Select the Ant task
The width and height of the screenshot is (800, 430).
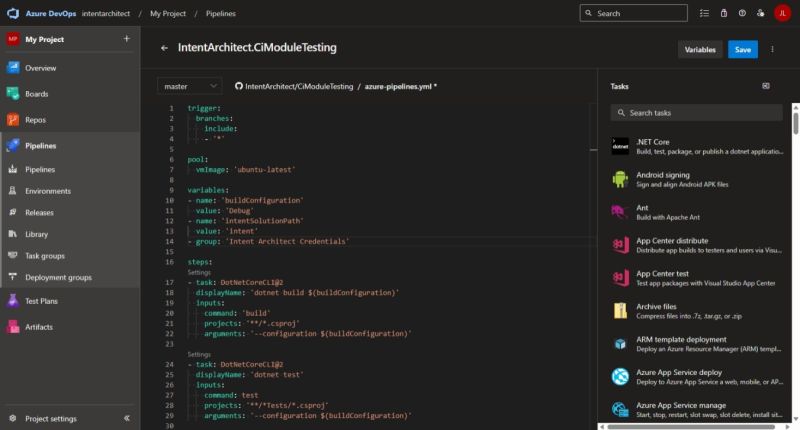[x=696, y=212]
